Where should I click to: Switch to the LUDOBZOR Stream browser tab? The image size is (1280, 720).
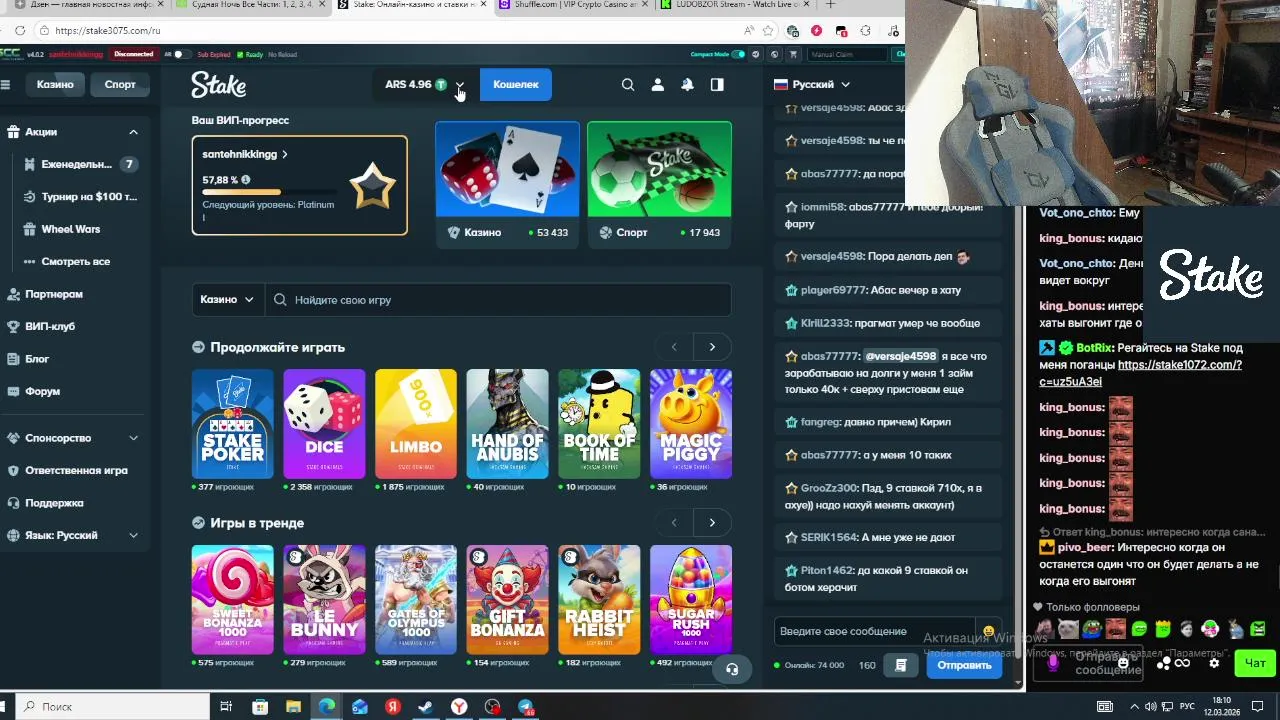[738, 5]
